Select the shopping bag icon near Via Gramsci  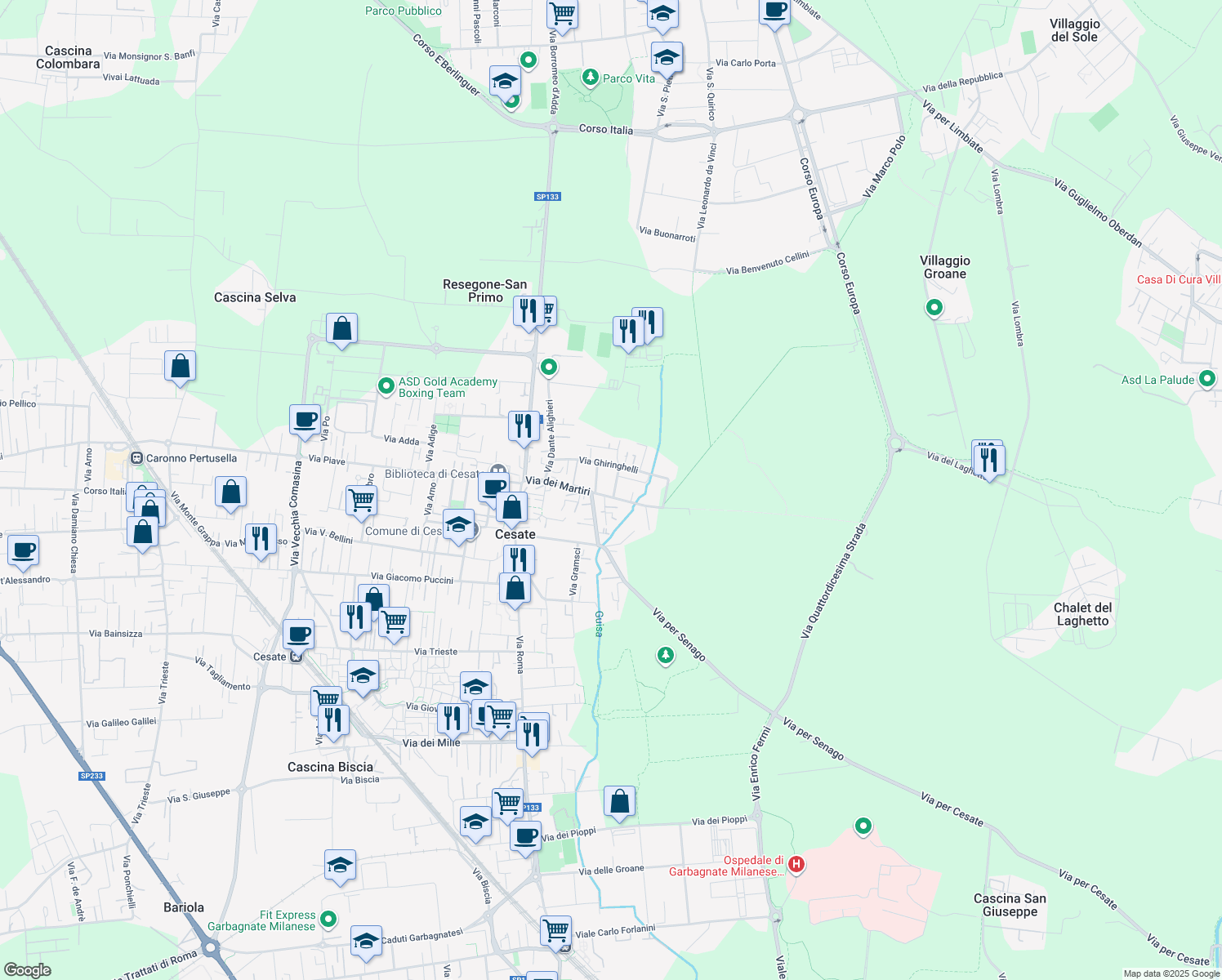(515, 588)
